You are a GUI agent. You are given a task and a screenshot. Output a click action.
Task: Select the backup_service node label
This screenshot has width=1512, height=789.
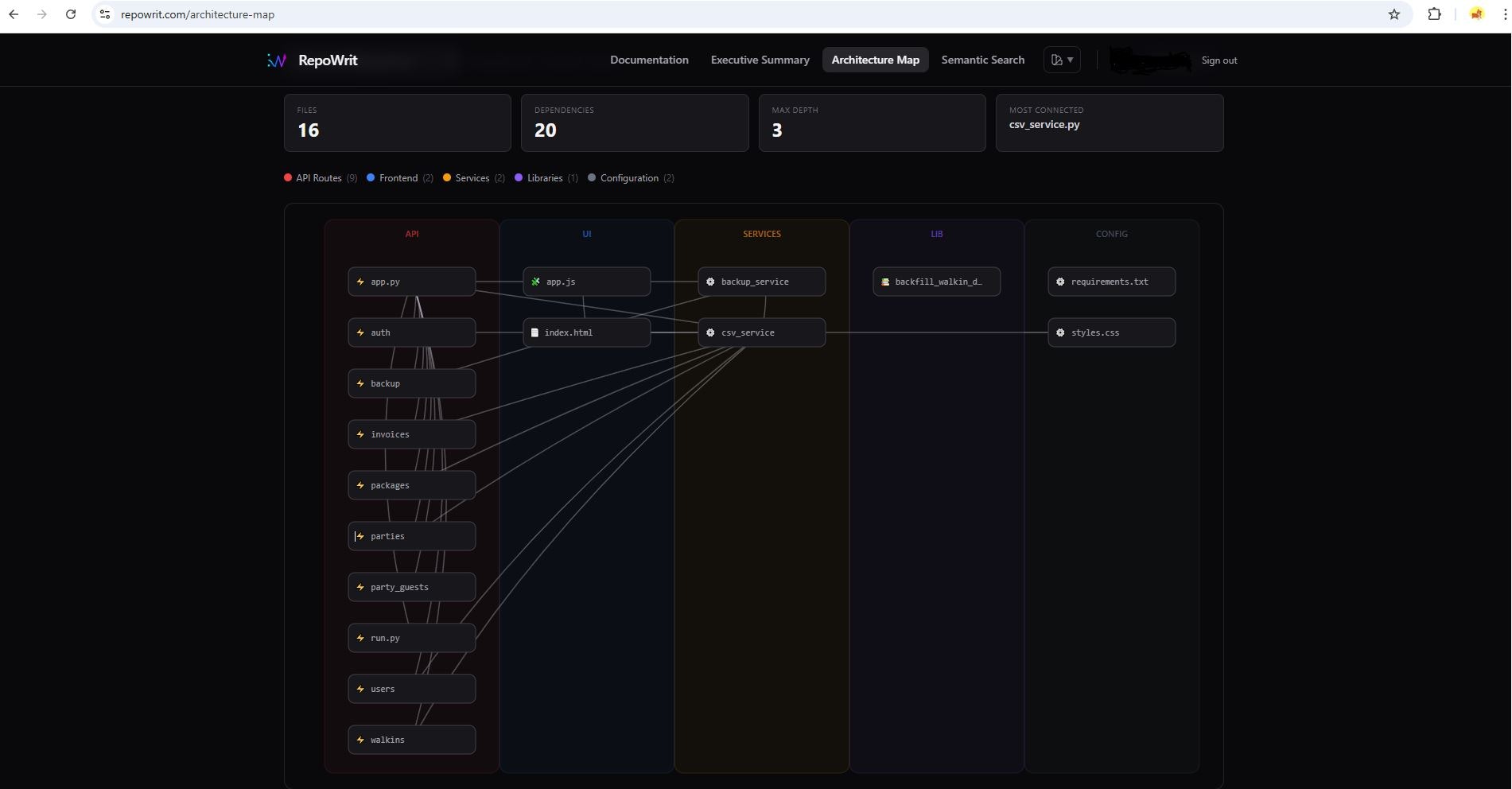pyautogui.click(x=755, y=282)
